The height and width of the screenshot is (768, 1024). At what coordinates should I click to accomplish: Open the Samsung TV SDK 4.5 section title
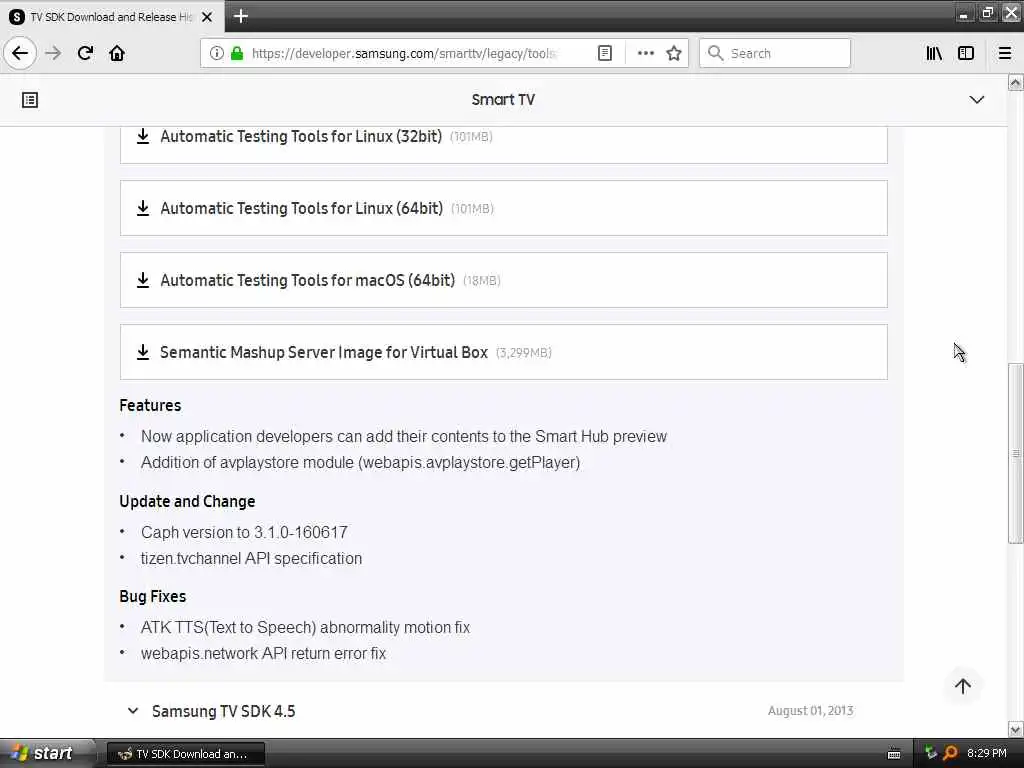click(x=223, y=711)
